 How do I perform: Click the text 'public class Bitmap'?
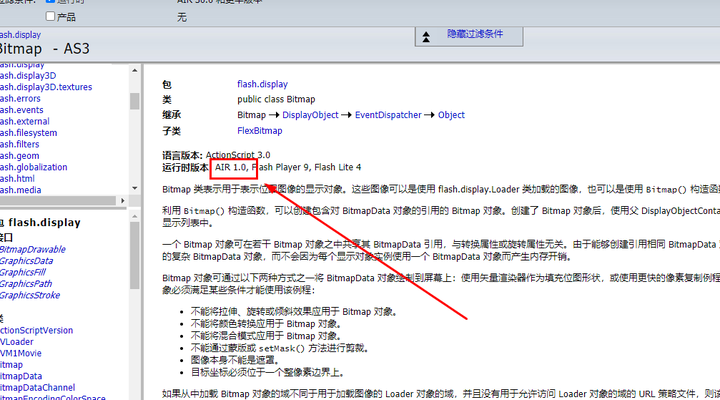tap(276, 99)
